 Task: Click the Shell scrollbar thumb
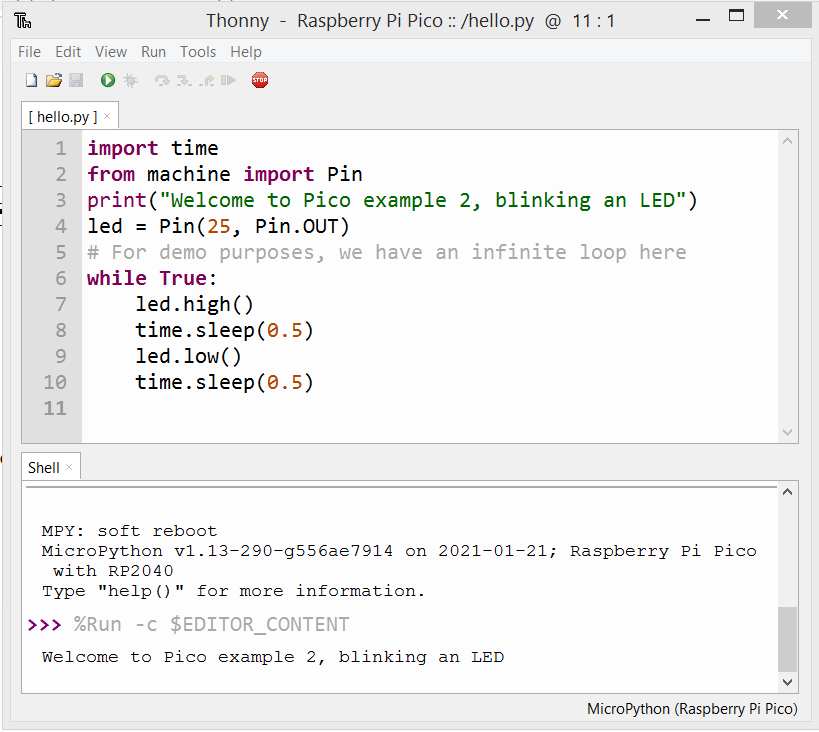(788, 639)
